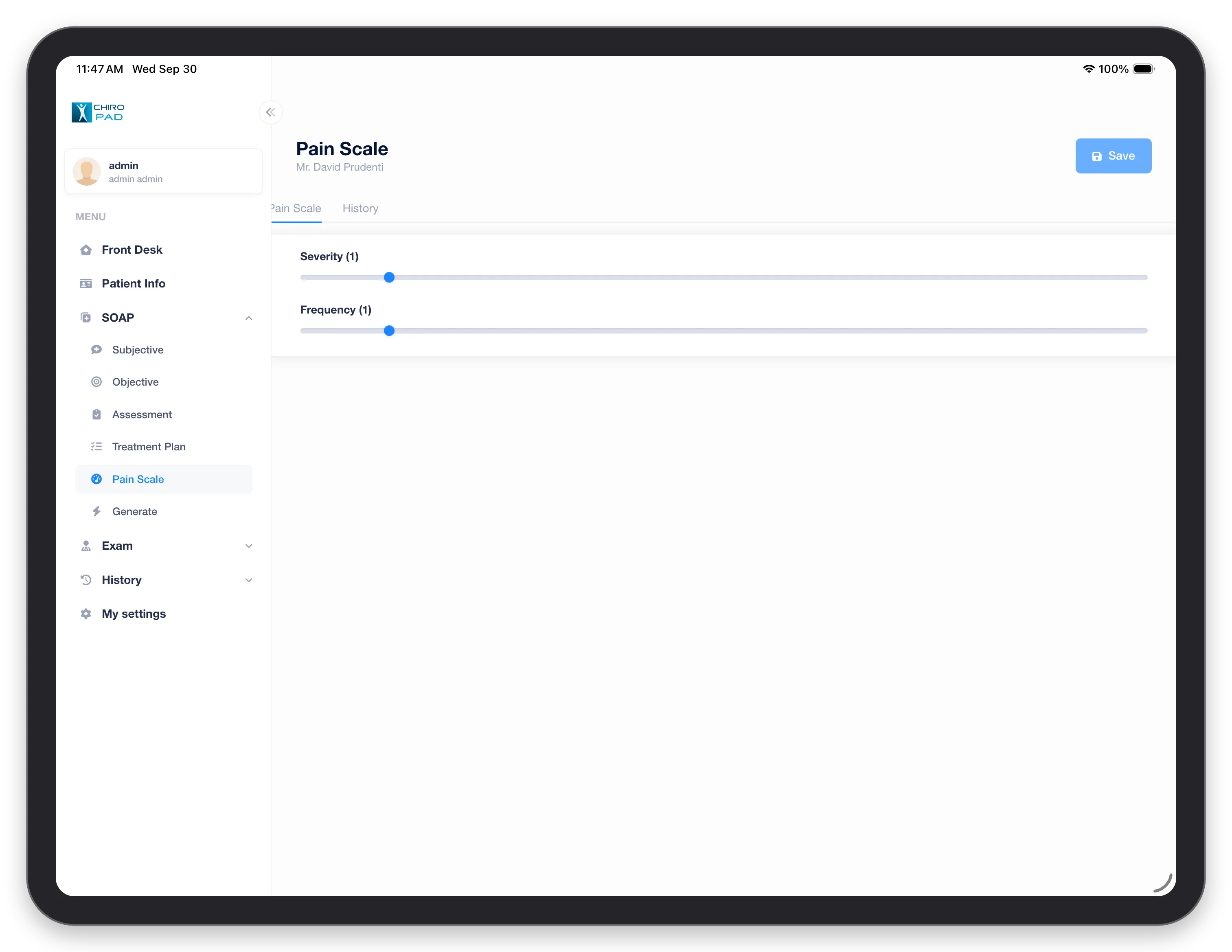Click the Wi-Fi status icon
Image resolution: width=1232 pixels, height=952 pixels.
click(1089, 69)
